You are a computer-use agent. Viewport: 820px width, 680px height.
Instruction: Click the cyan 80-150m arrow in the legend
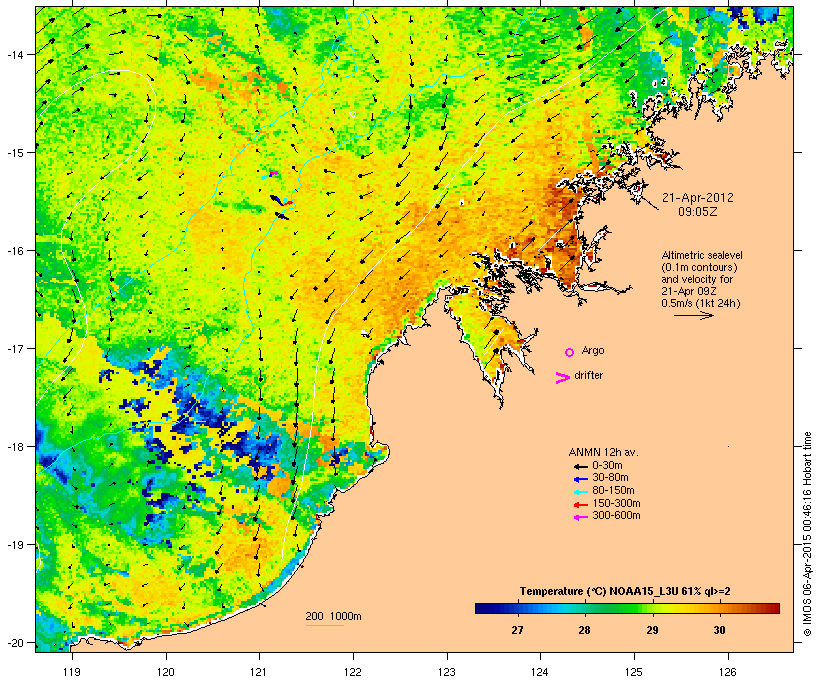581,492
